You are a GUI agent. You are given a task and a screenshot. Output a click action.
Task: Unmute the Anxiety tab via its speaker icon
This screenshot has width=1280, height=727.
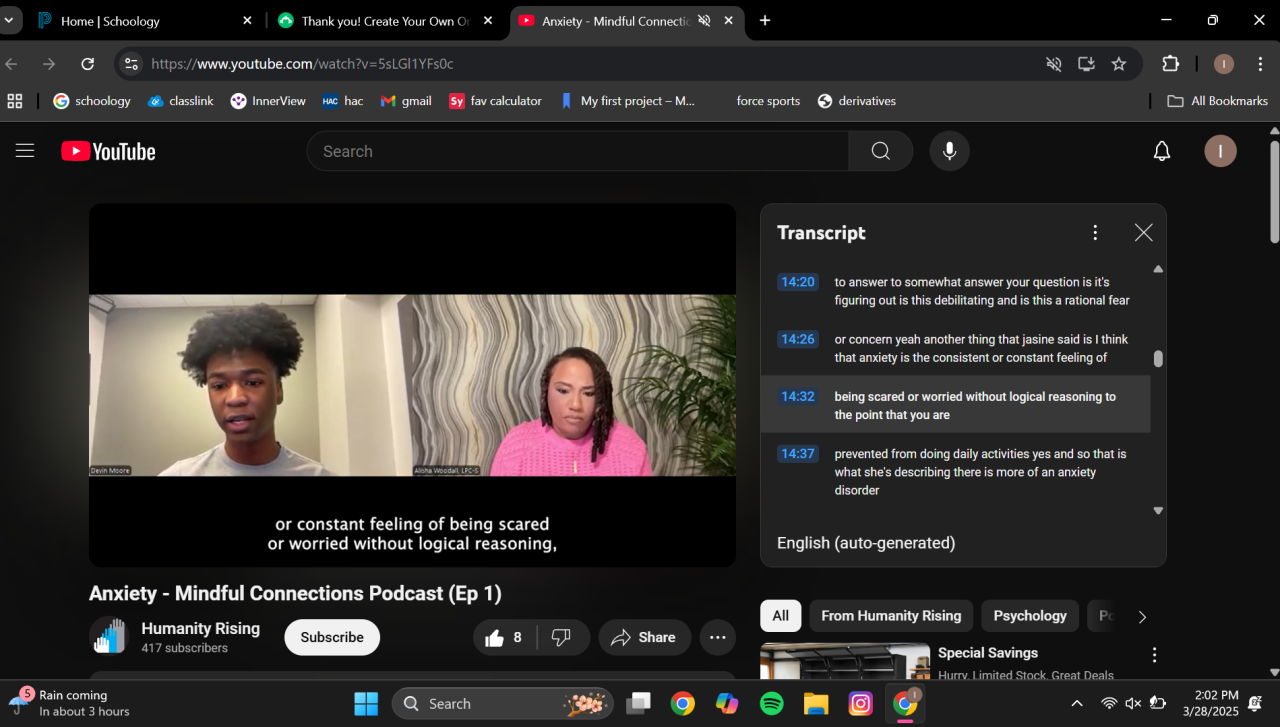click(704, 21)
